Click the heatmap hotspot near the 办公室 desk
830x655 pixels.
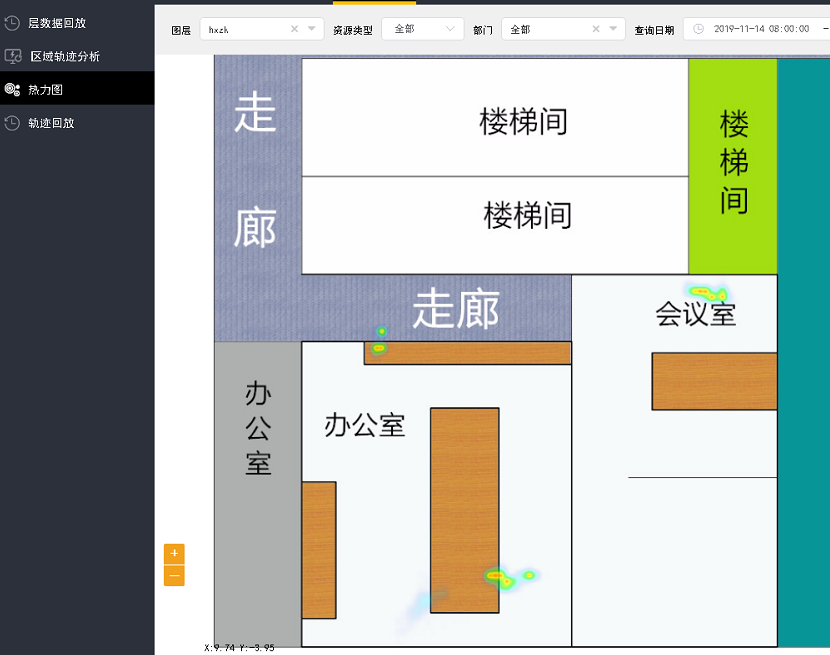[497, 574]
